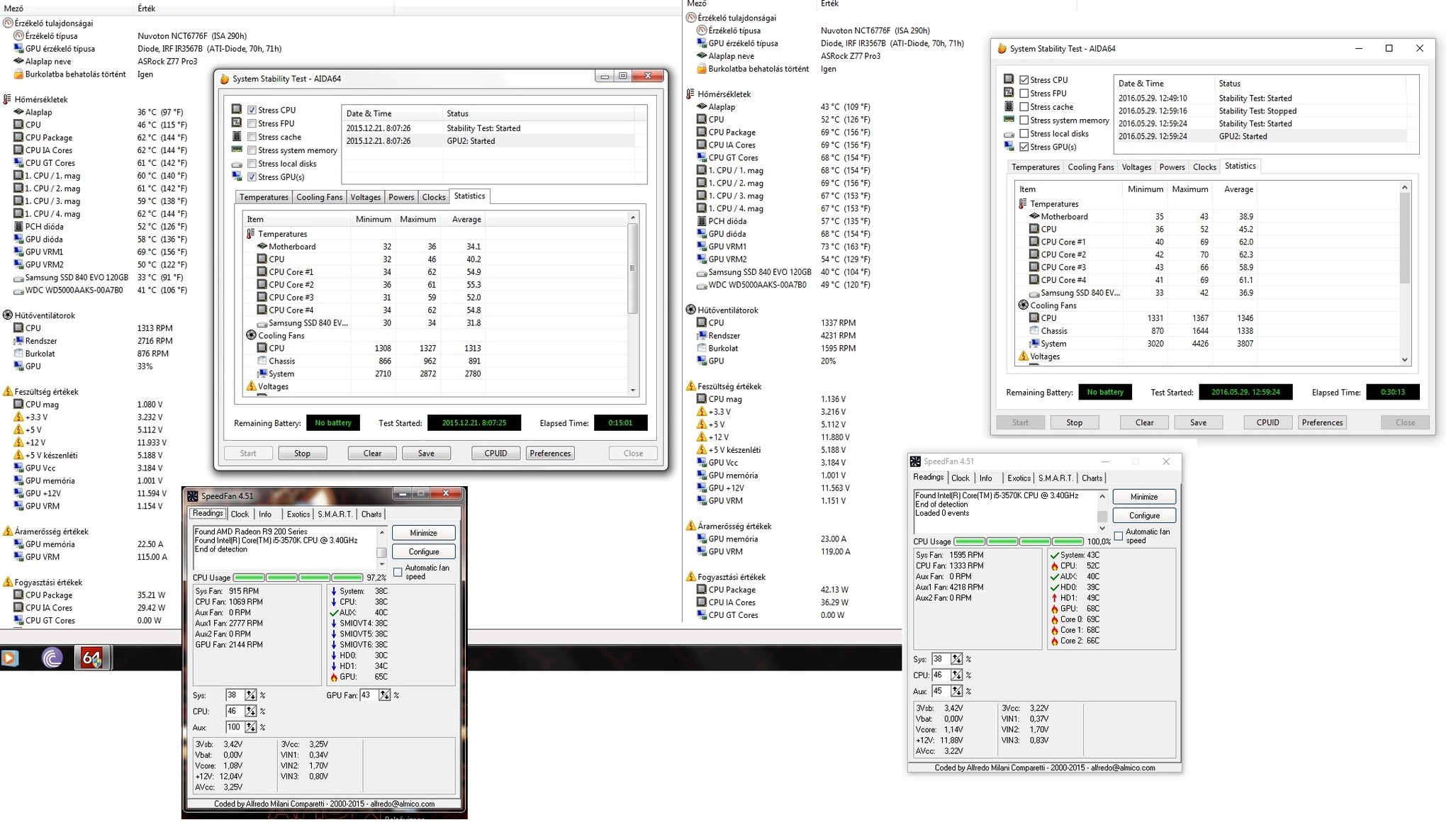1456x832 pixels.
Task: Click Sys speed stepper in SpeedFan 100,0% window
Action: pos(956,660)
